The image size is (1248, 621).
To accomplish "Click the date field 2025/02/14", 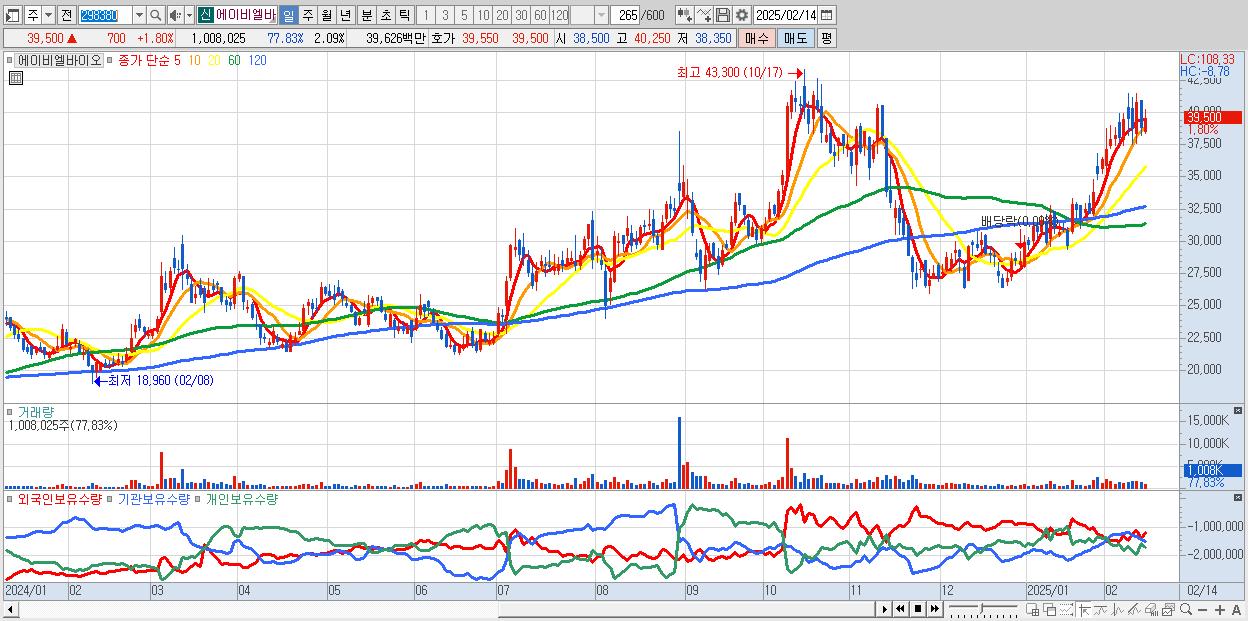I will click(786, 15).
